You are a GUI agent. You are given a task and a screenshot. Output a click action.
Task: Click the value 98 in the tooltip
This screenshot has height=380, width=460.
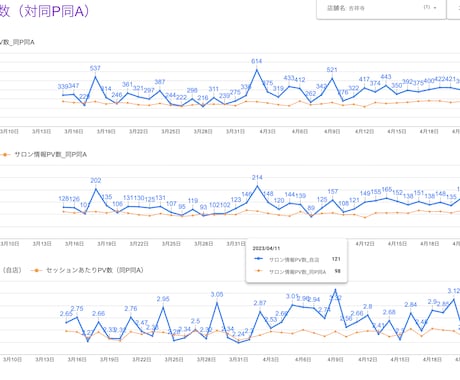coord(337,271)
